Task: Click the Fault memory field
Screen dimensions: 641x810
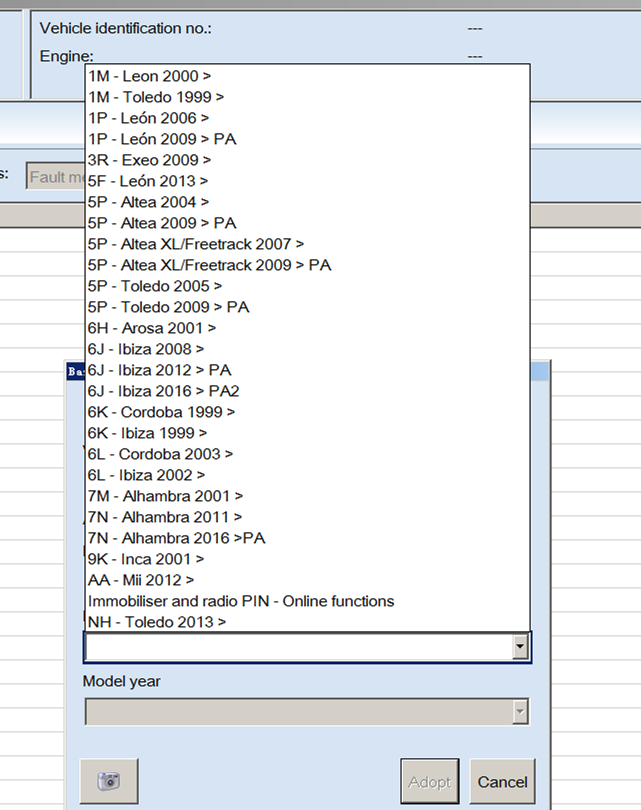Action: (56, 177)
